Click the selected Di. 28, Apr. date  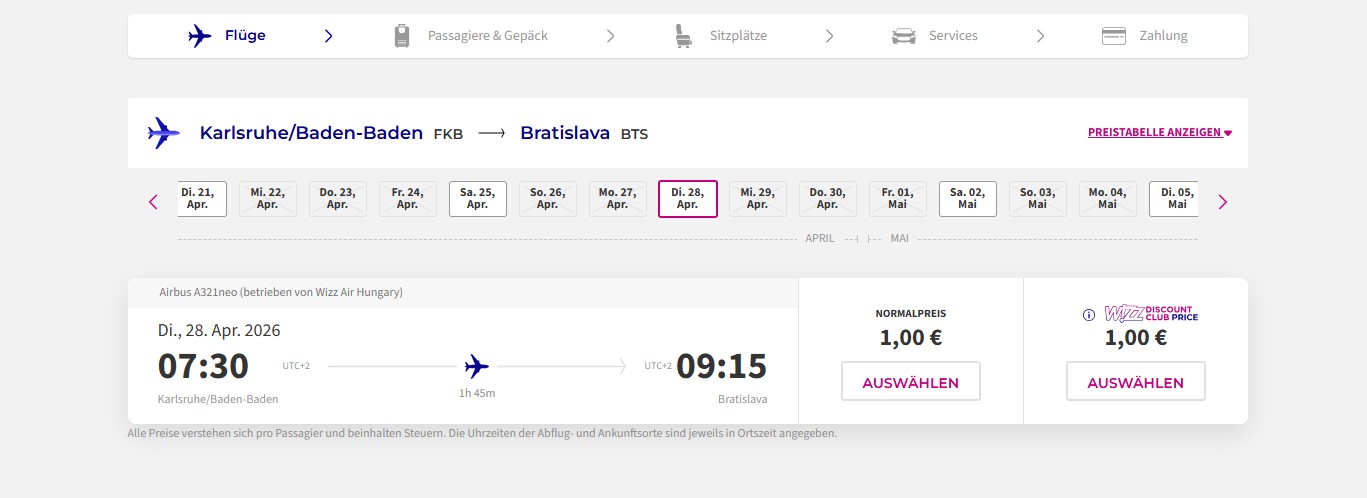688,198
